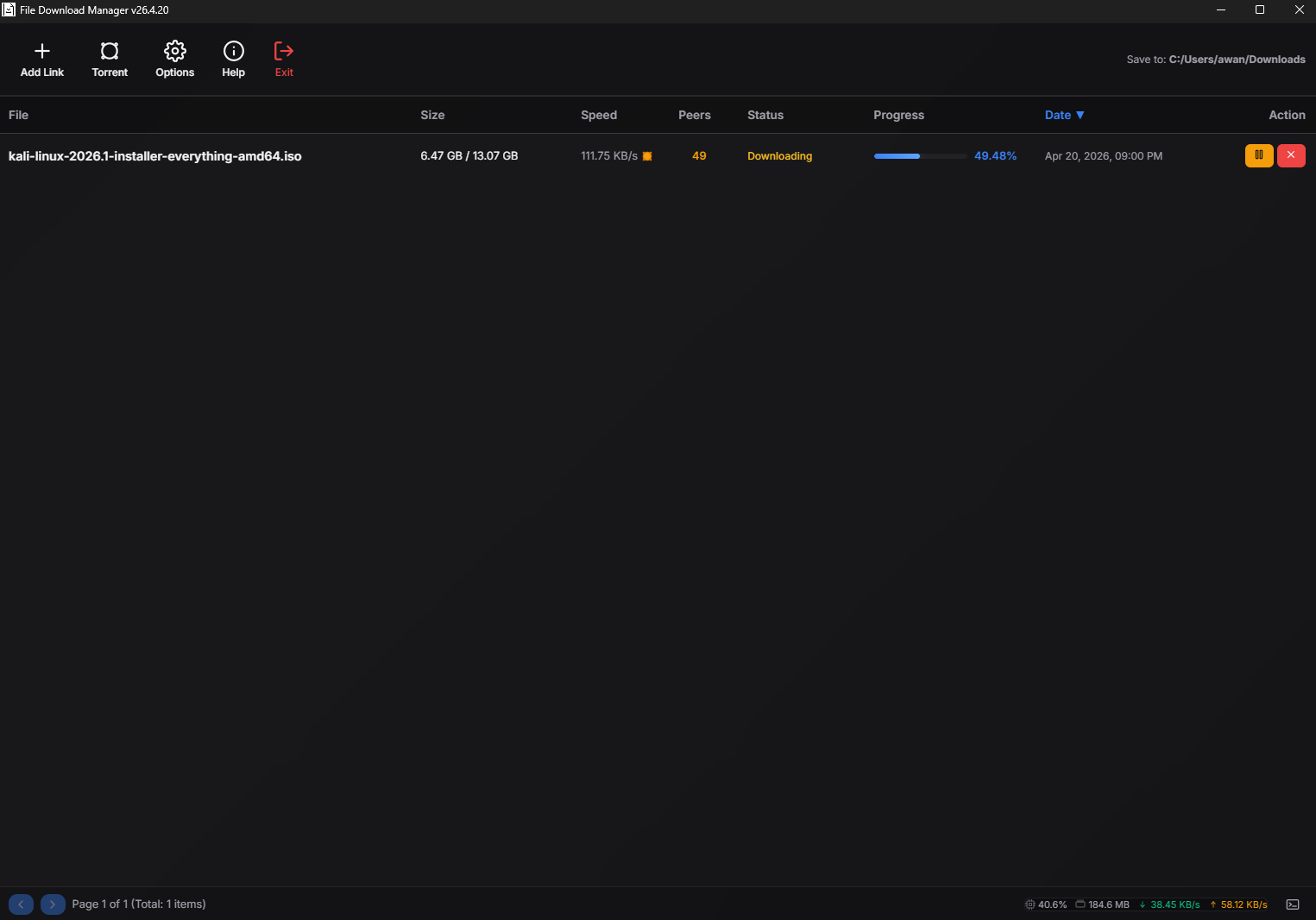
Task: Sort list by File column header
Action: tap(18, 115)
